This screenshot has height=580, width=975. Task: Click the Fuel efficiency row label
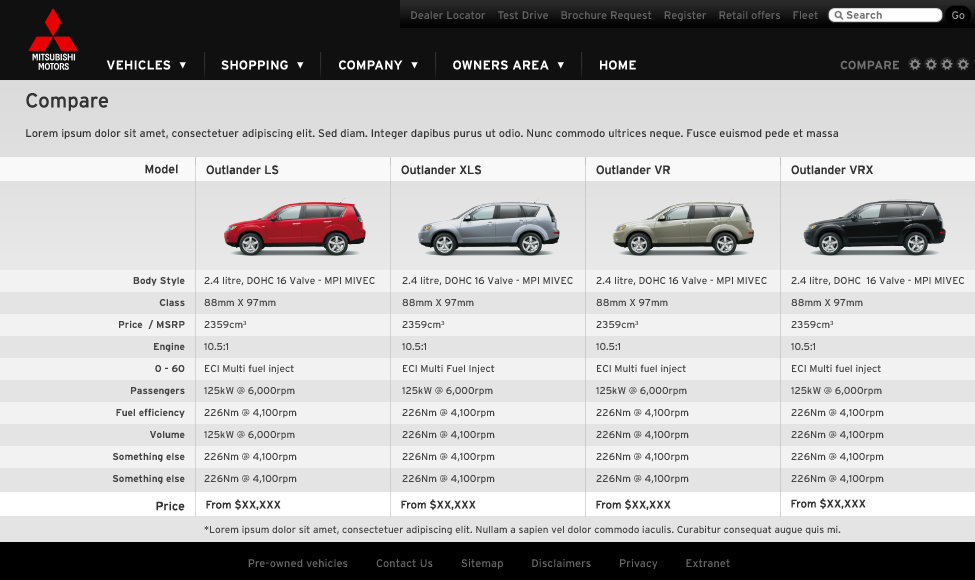(150, 413)
